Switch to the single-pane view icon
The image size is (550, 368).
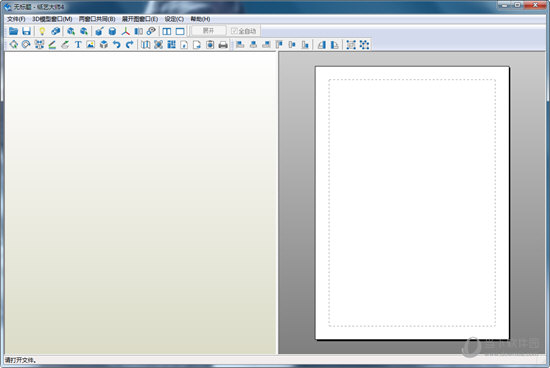click(180, 31)
